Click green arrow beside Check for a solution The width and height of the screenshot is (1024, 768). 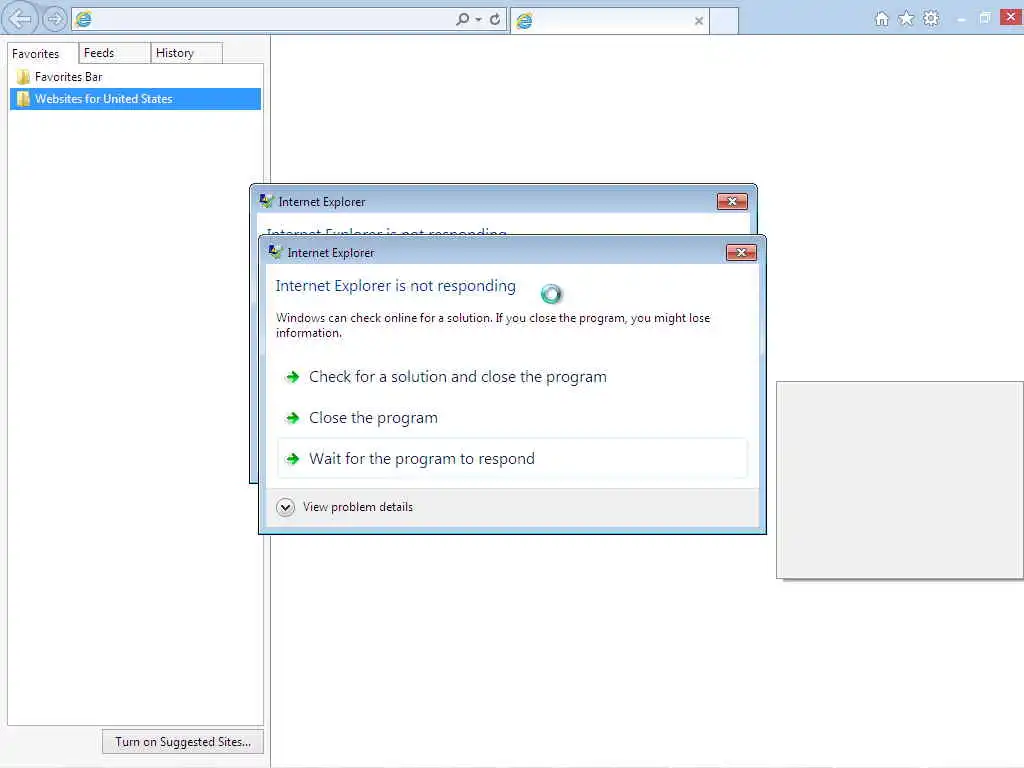(293, 377)
